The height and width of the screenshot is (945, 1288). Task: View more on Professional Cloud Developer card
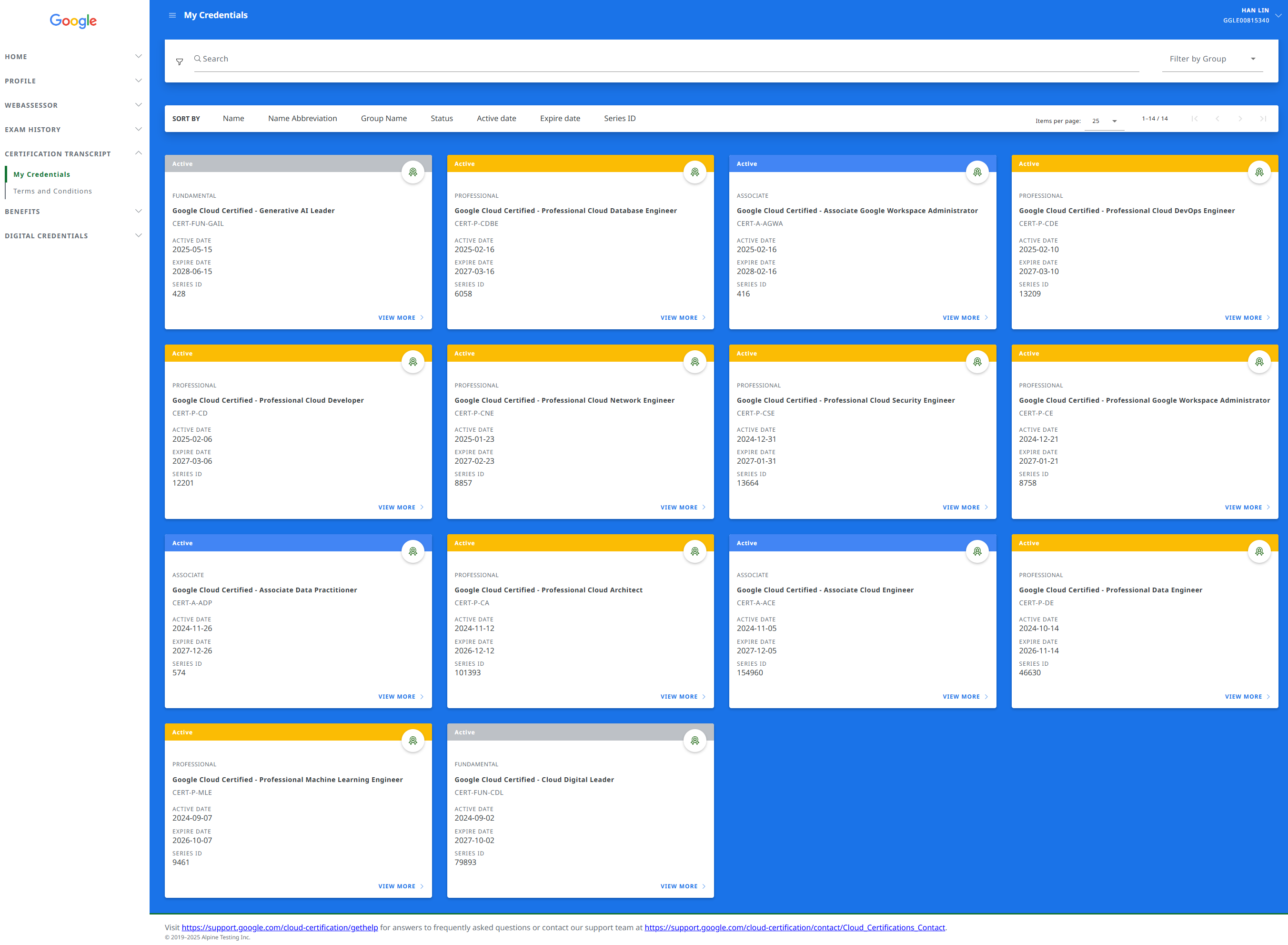pyautogui.click(x=401, y=508)
